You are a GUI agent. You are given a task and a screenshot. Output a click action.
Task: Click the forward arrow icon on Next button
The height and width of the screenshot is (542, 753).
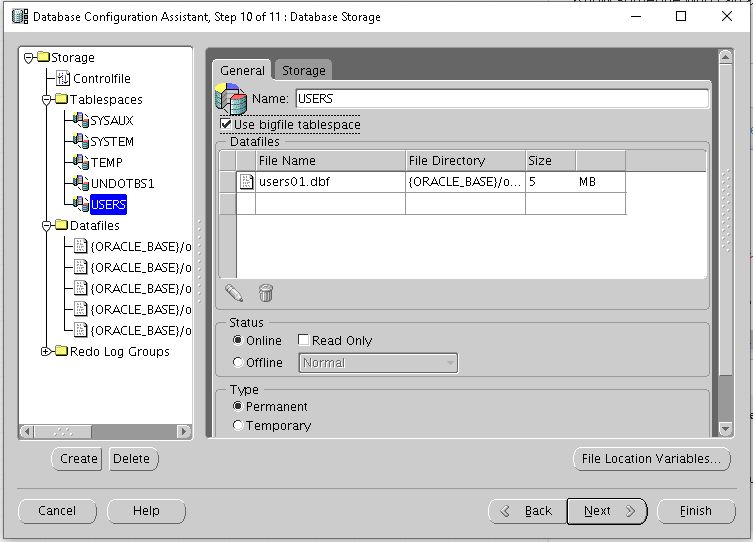click(x=631, y=511)
